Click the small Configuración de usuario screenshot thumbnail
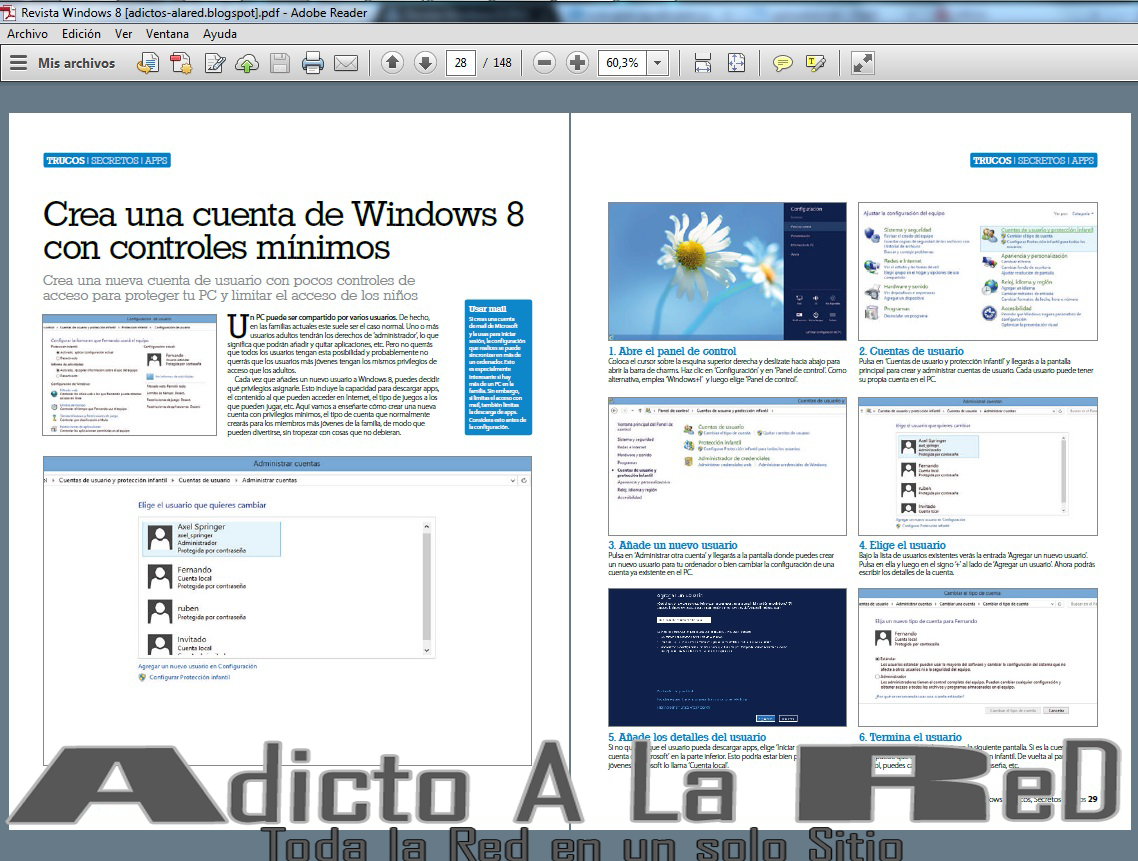1138x861 pixels. point(130,375)
